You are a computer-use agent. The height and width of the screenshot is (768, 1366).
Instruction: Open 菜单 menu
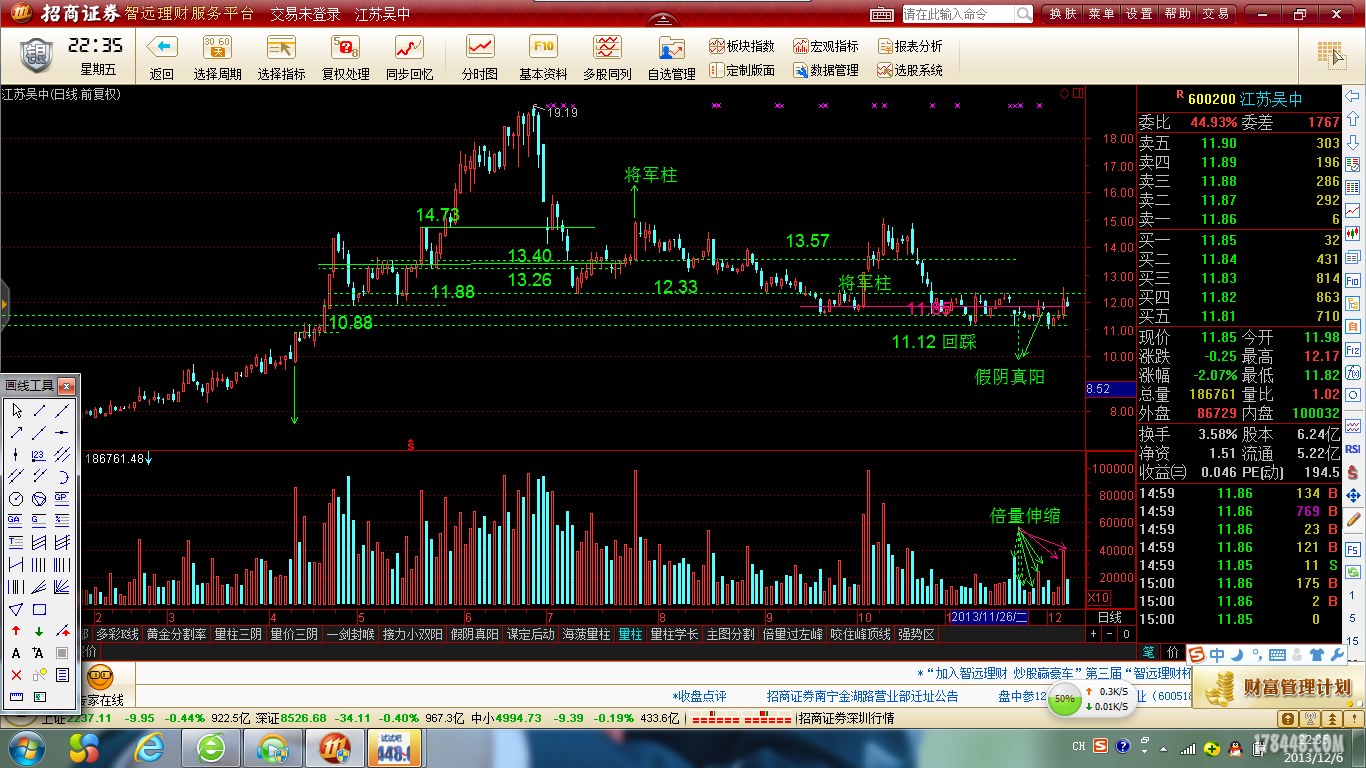coord(1101,14)
